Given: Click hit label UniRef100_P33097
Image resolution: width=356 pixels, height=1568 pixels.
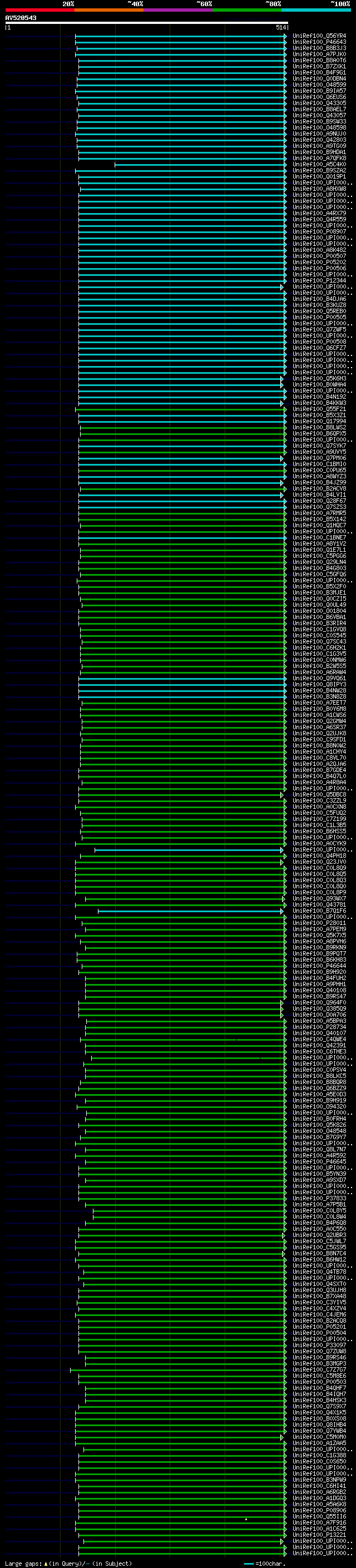Looking at the screenshot, I should (x=319, y=1346).
